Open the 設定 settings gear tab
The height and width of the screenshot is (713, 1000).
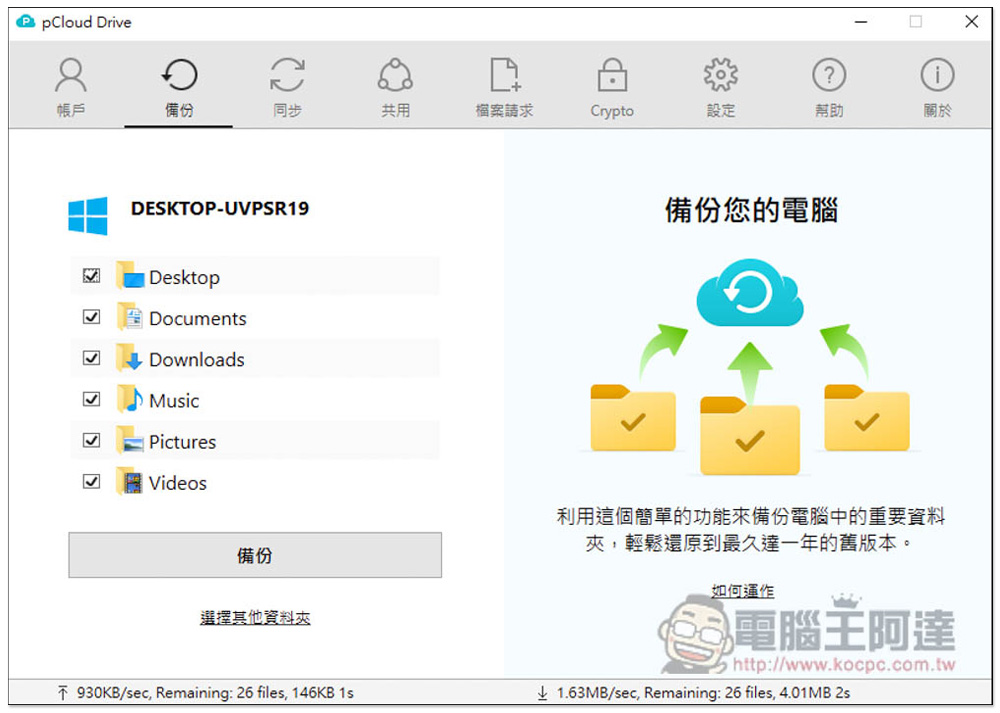(721, 87)
